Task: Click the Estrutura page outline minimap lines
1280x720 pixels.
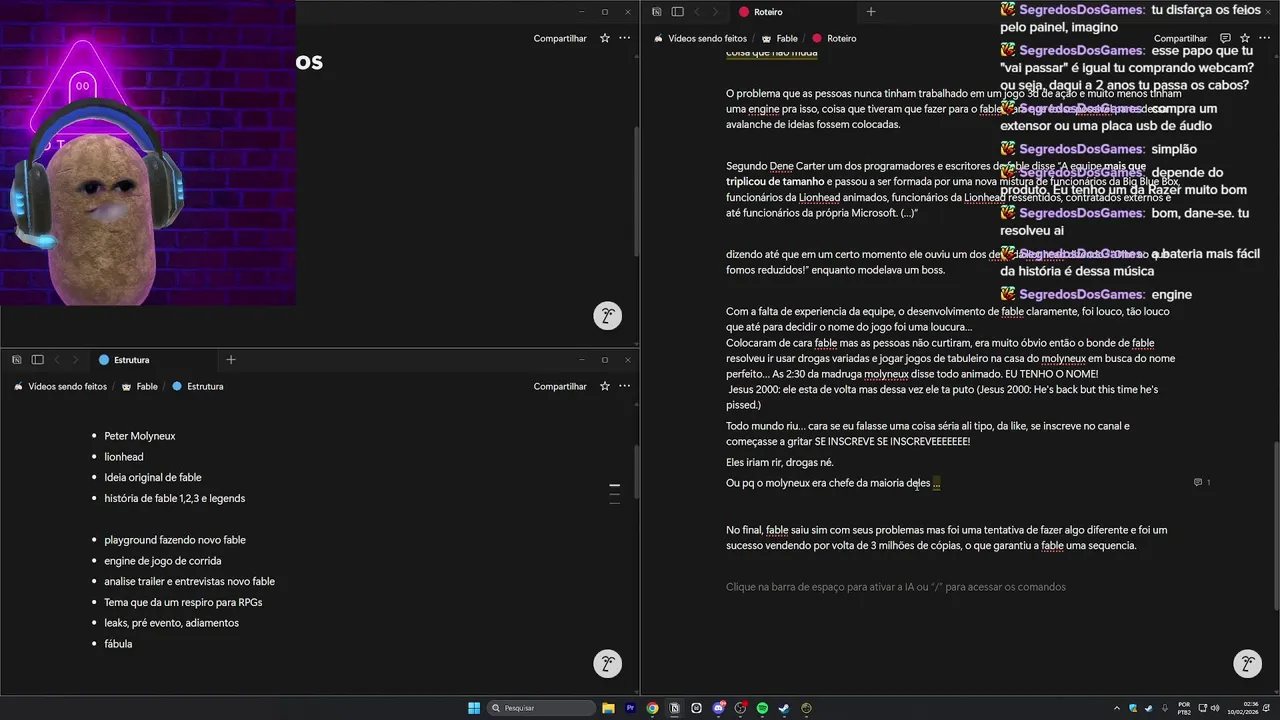Action: [x=614, y=492]
